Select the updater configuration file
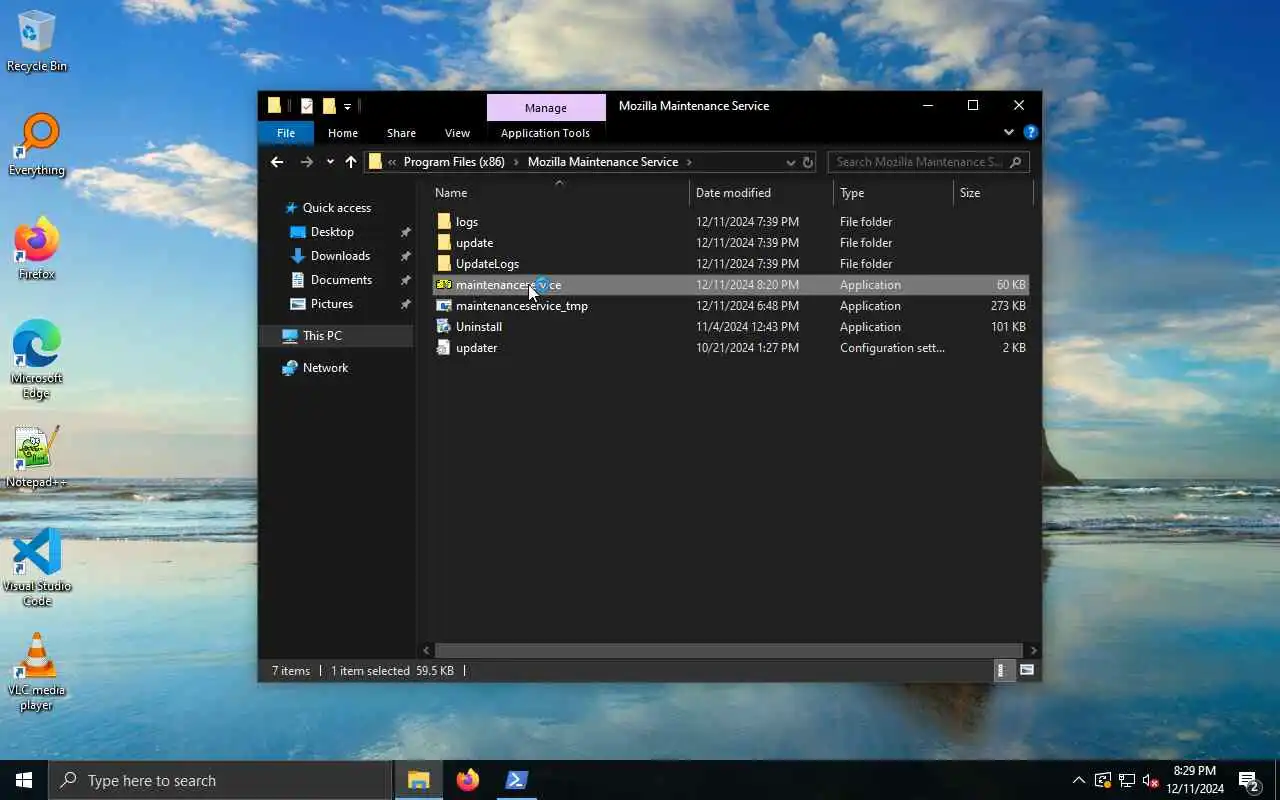 [476, 348]
